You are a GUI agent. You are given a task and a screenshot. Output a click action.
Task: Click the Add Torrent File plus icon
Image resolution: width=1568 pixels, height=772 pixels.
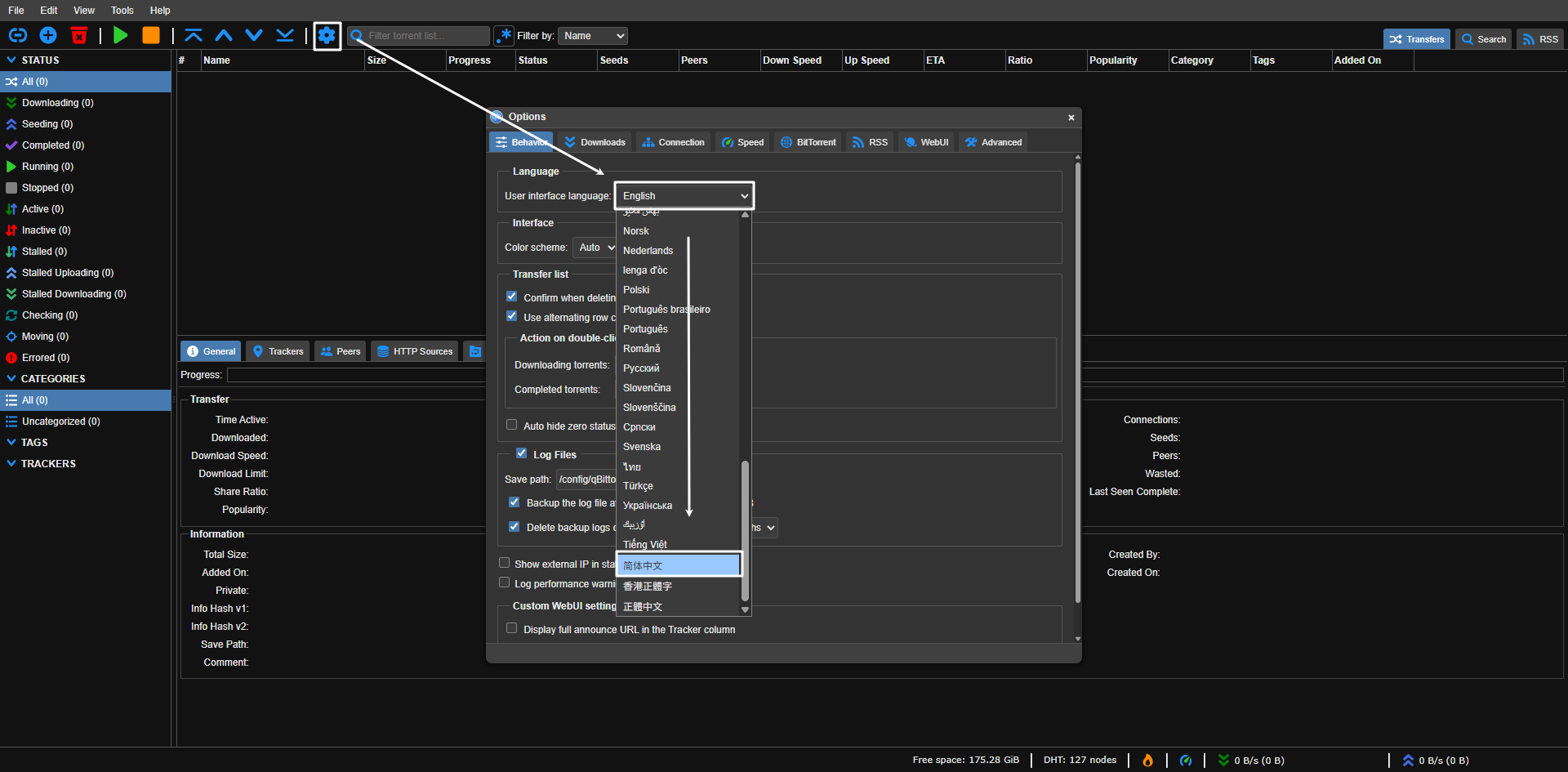pos(48,35)
